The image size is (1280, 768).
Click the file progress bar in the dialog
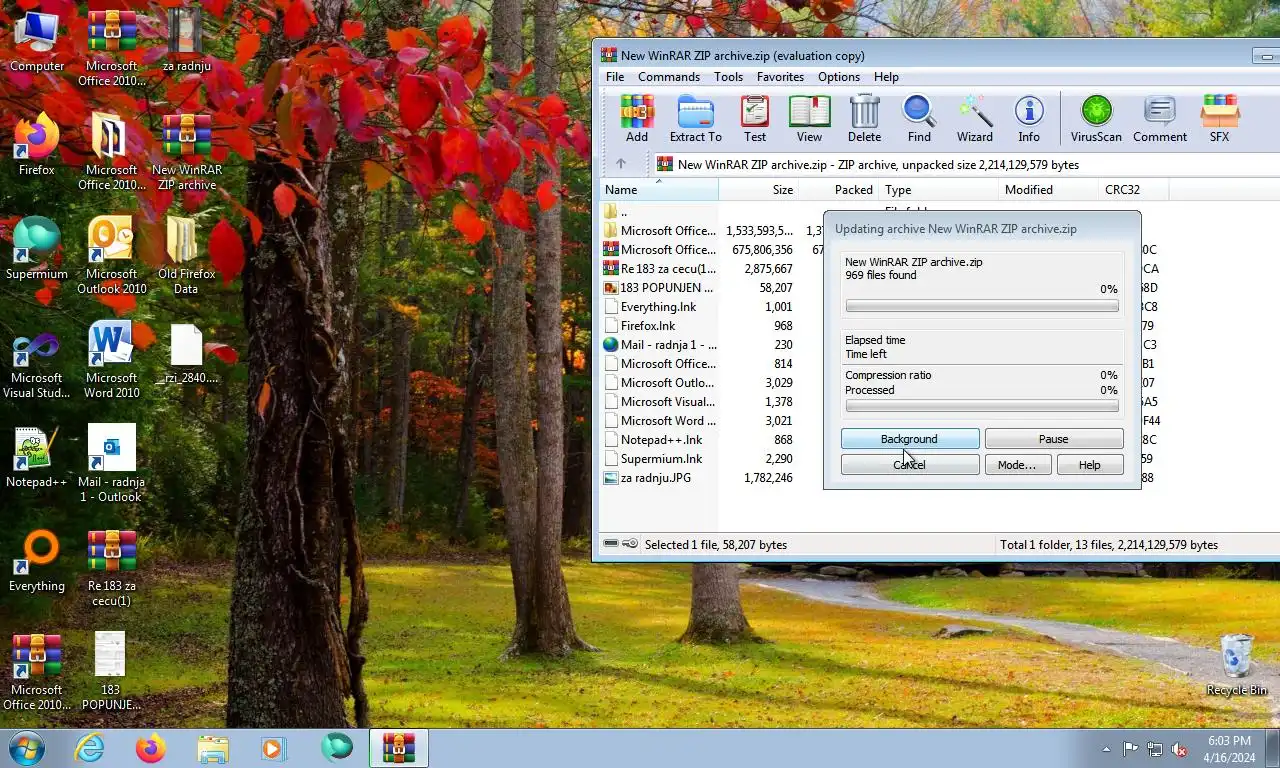pyautogui.click(x=982, y=306)
